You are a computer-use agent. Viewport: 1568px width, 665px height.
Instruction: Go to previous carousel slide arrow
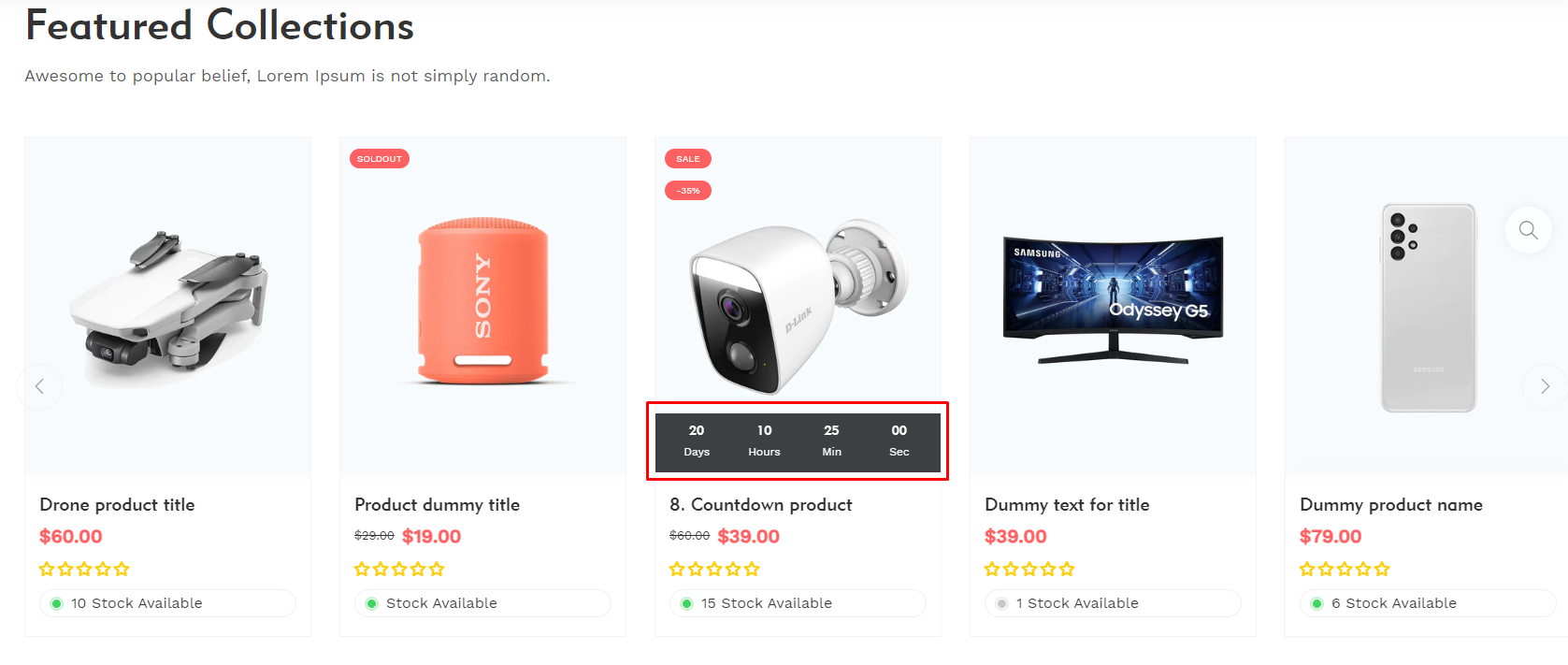pyautogui.click(x=39, y=386)
